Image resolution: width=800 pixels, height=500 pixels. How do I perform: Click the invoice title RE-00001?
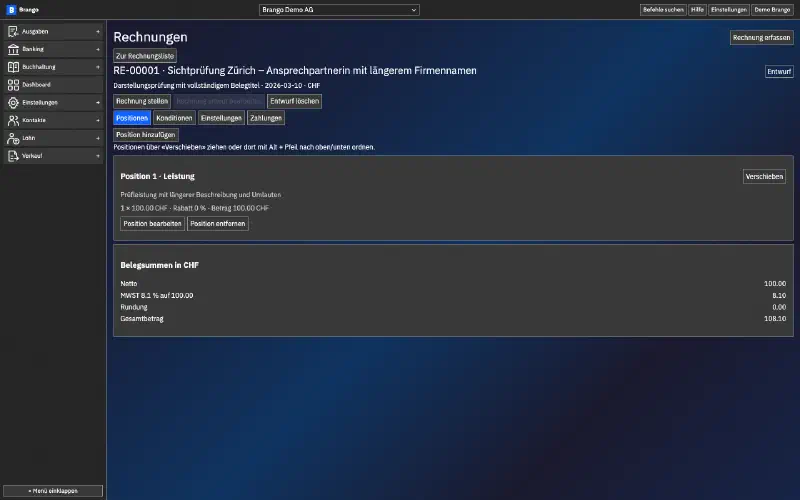coord(295,71)
